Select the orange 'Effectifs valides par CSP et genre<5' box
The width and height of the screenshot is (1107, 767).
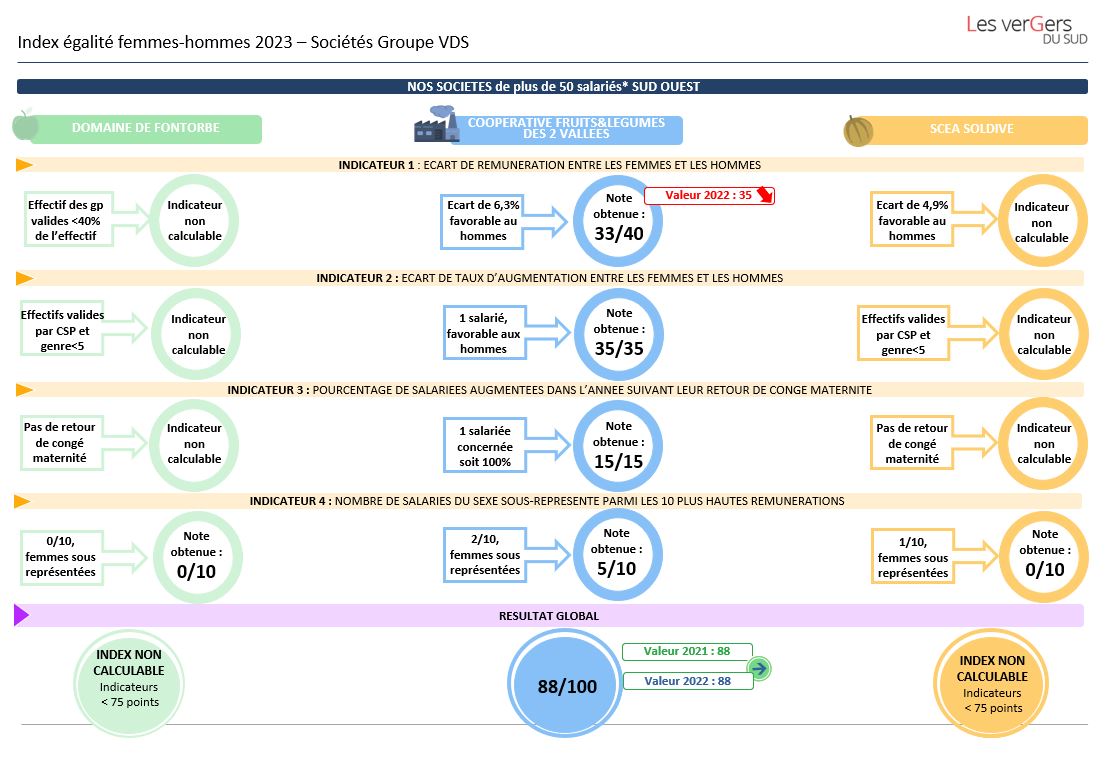point(903,333)
